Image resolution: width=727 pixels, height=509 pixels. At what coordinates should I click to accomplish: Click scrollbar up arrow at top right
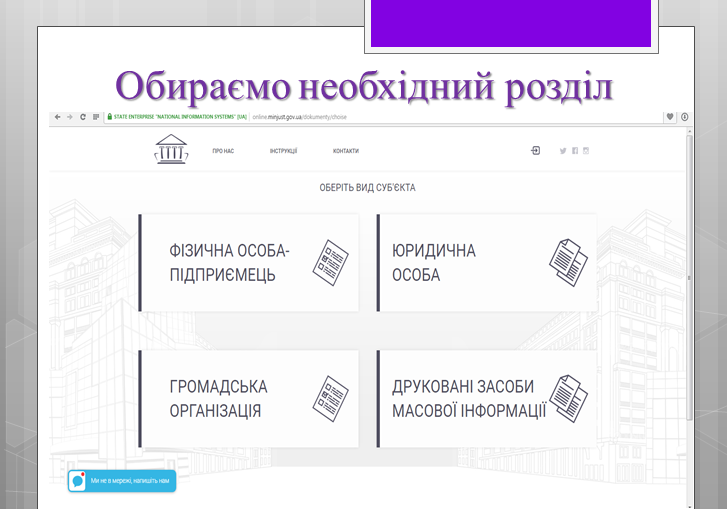pyautogui.click(x=689, y=132)
